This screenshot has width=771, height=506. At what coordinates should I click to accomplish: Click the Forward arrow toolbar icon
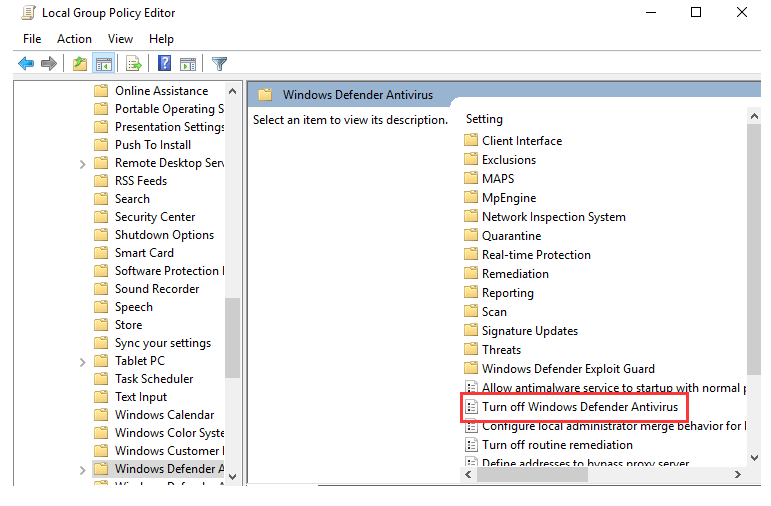[x=49, y=63]
